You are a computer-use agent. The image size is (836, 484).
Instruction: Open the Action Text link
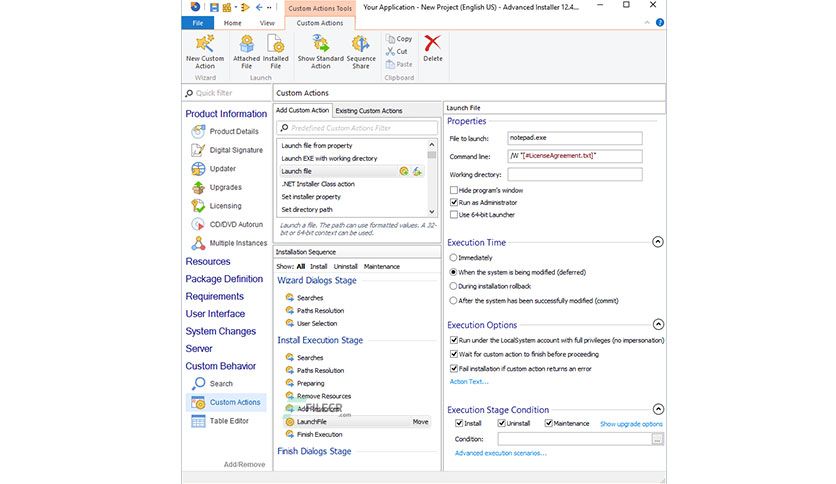(469, 382)
